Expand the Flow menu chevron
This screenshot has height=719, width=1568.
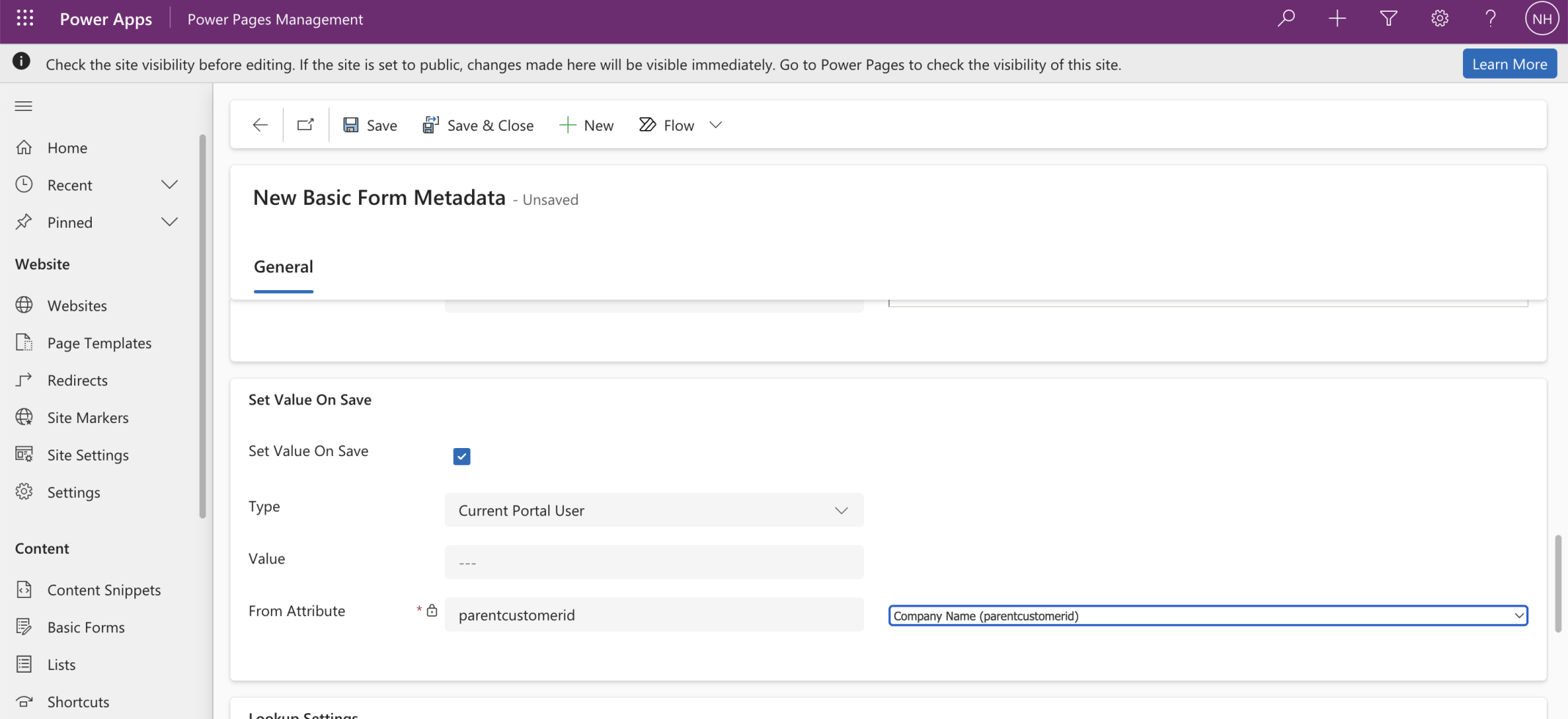tap(716, 125)
